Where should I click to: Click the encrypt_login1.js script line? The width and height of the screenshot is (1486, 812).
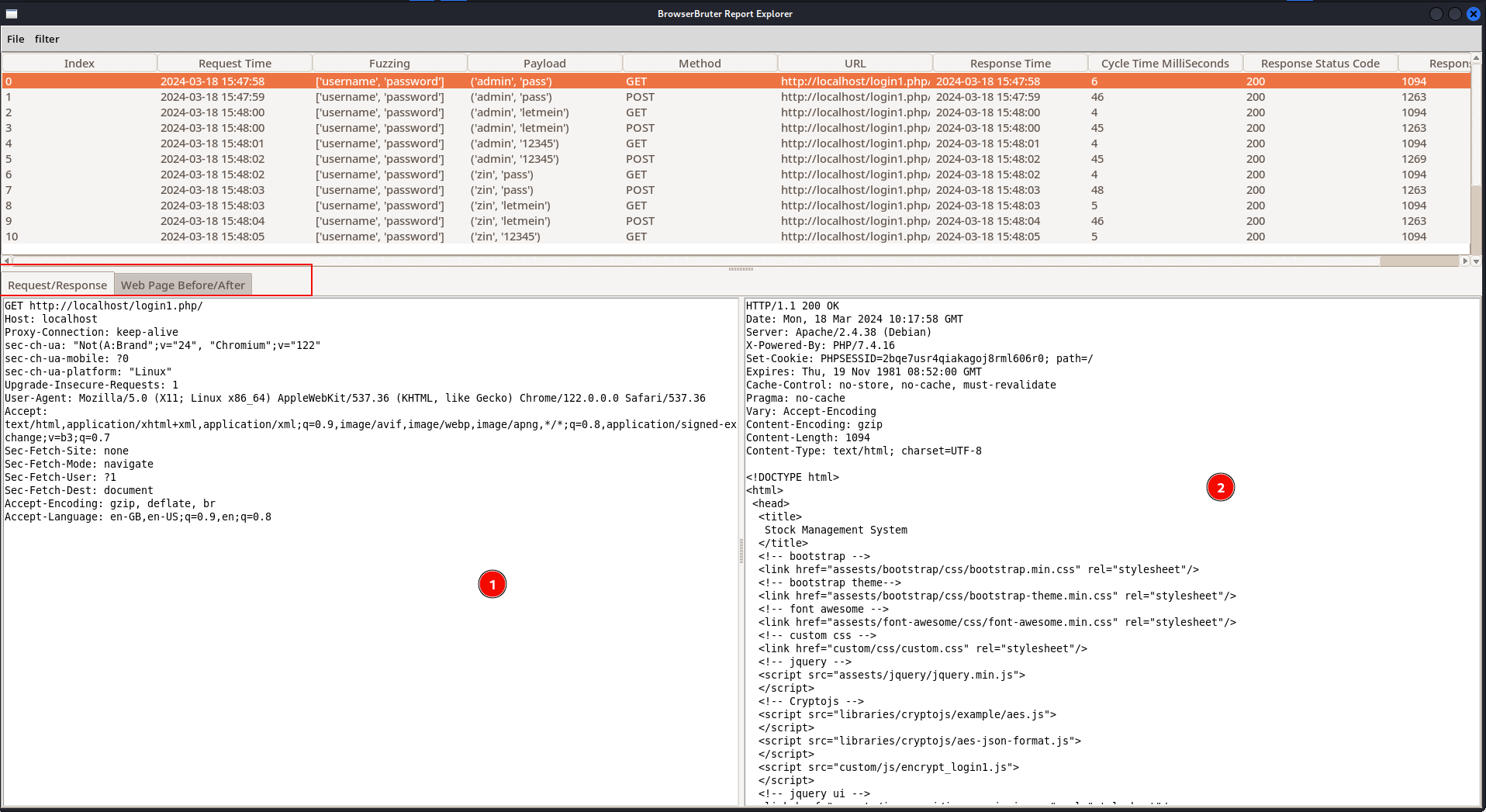click(889, 767)
